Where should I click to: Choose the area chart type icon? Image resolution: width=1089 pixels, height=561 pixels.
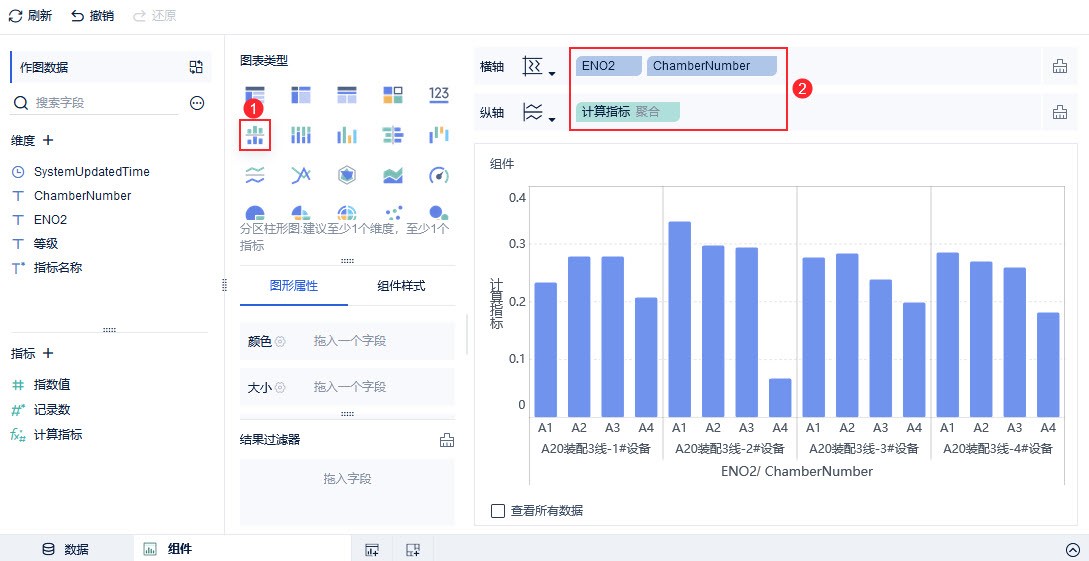click(393, 176)
